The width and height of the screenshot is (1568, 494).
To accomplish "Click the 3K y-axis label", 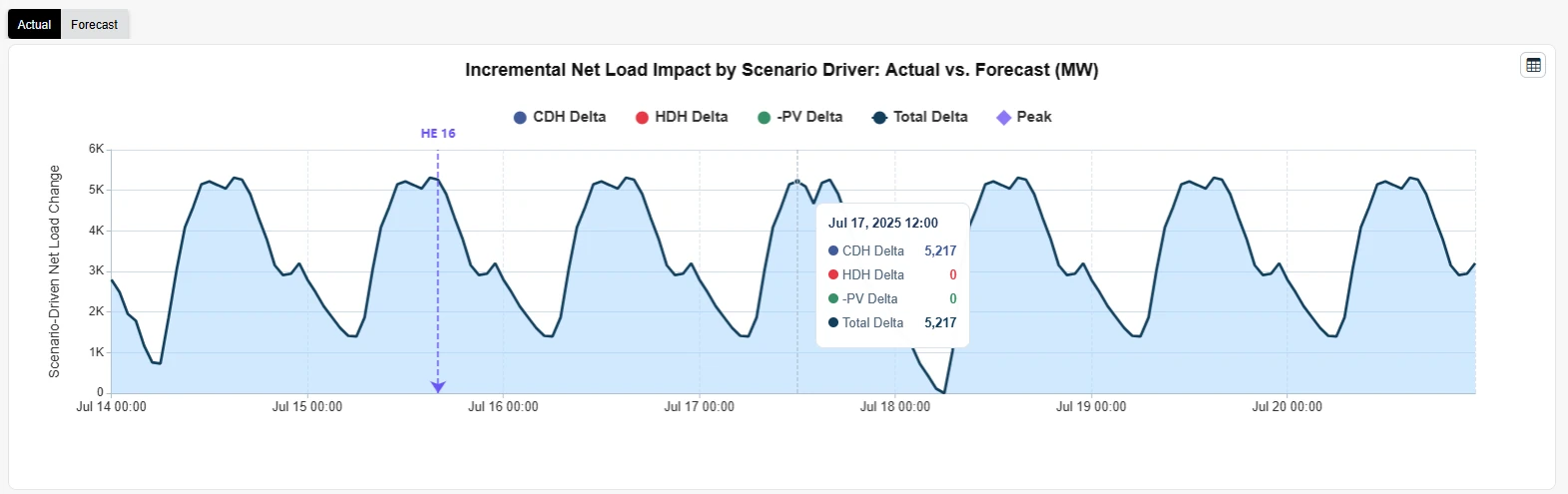I will [96, 270].
